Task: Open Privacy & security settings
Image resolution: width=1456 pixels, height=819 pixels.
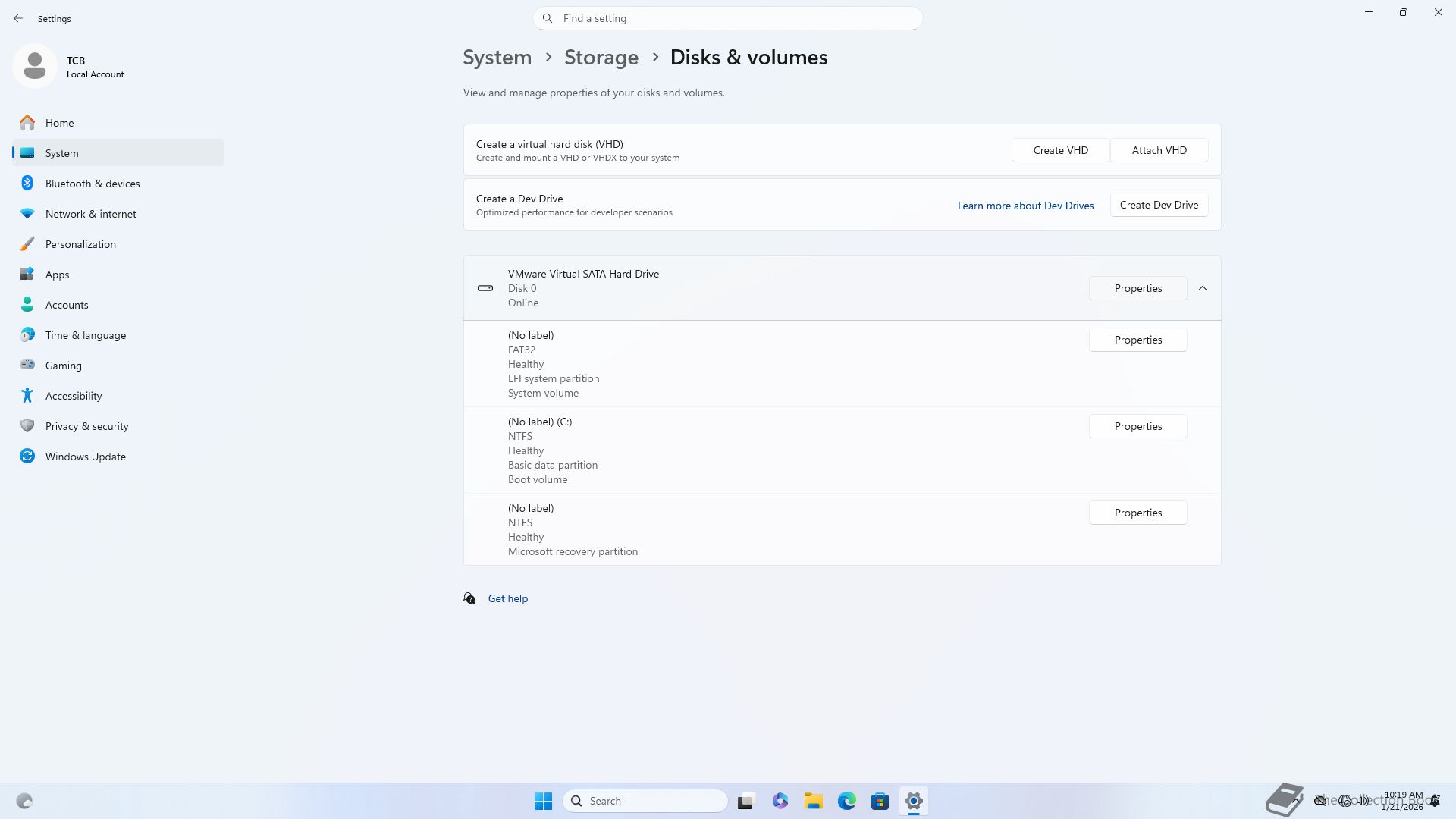Action: pos(86,426)
